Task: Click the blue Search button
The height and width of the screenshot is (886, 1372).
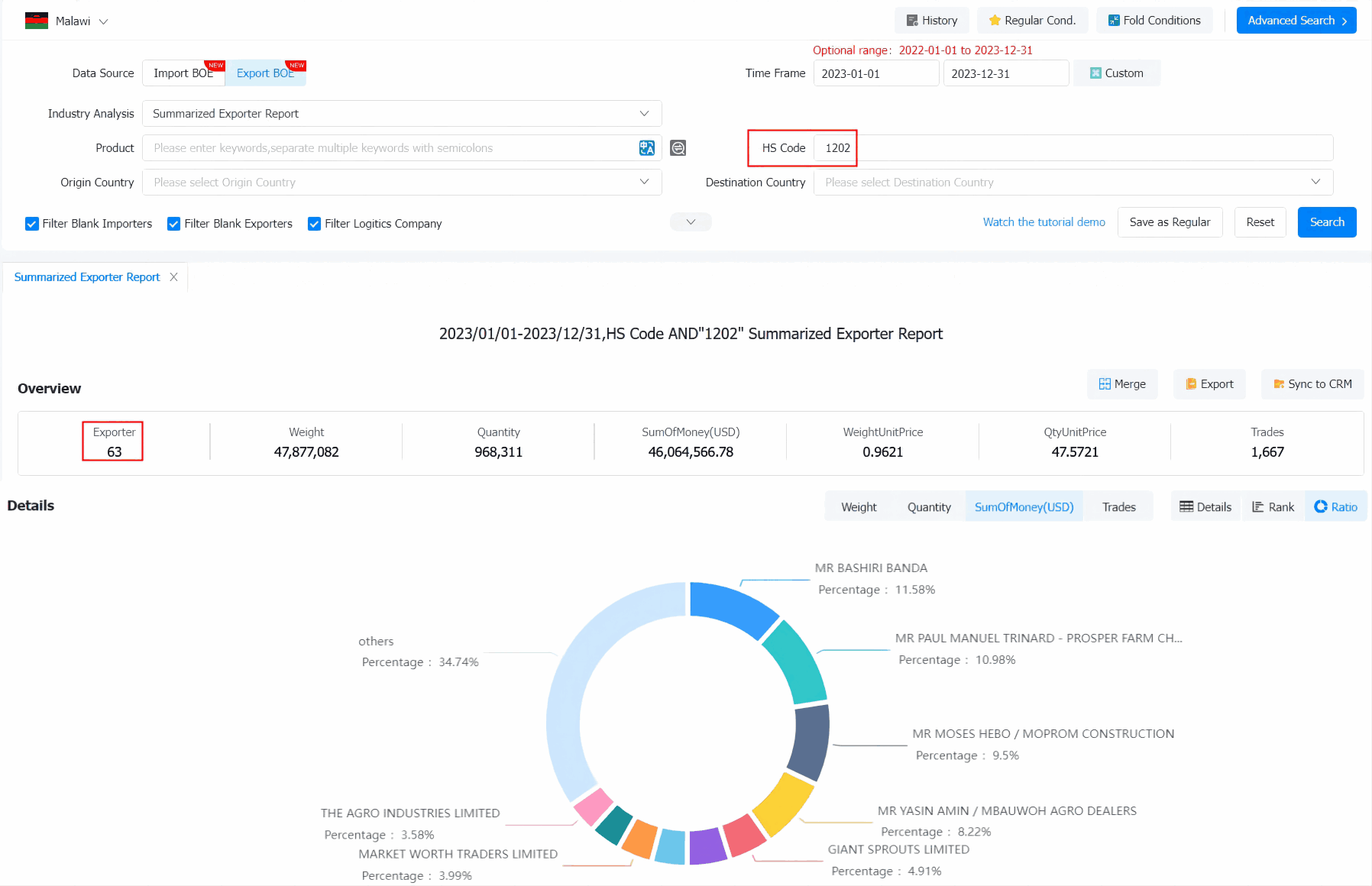Action: point(1327,222)
